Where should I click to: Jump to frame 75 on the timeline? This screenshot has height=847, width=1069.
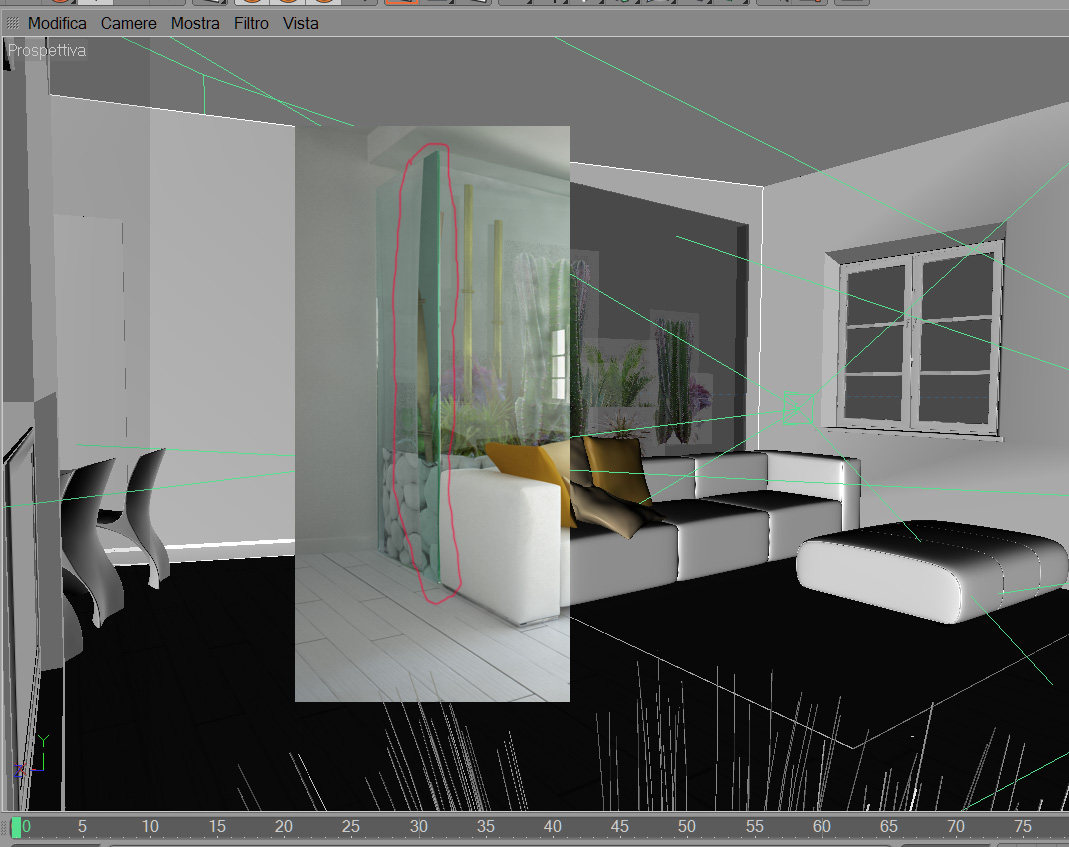pos(1023,827)
